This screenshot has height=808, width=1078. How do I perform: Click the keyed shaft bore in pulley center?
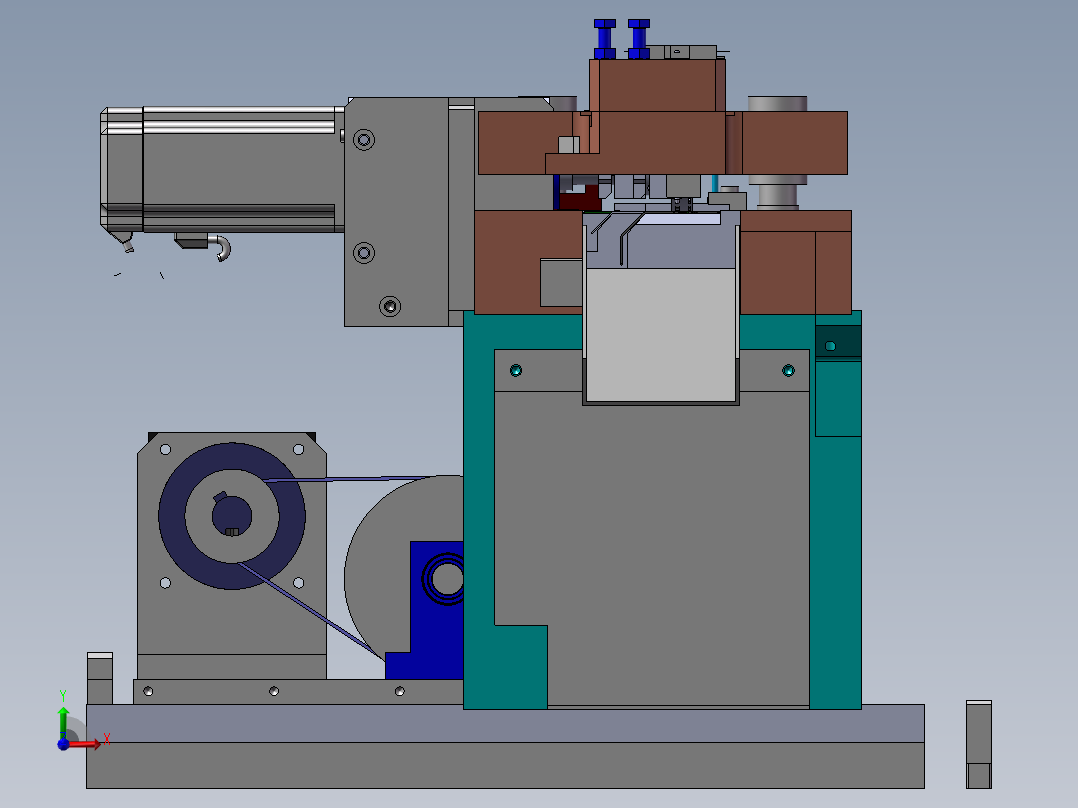pos(232,516)
